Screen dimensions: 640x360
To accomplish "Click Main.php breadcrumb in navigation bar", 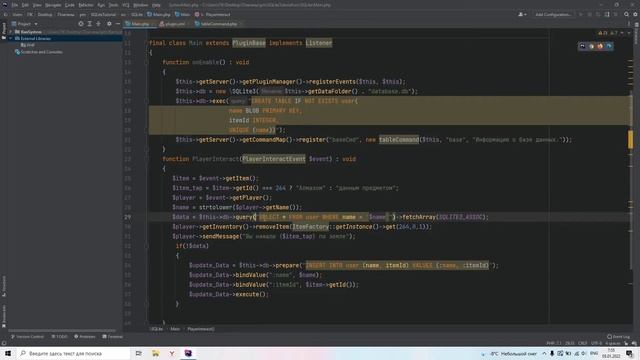I will pos(159,14).
